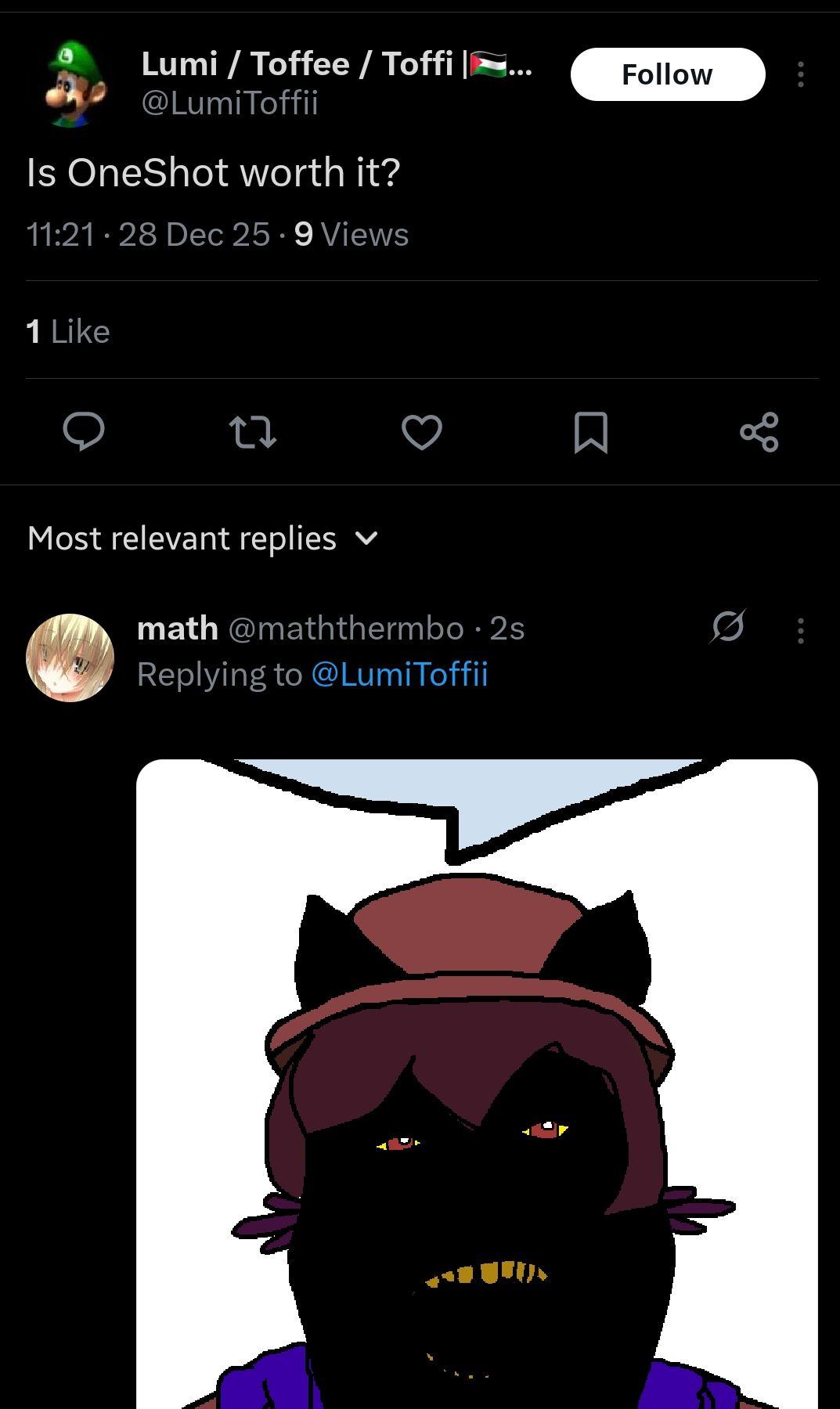
Task: Repost the OneShot tweet
Action: (x=252, y=432)
